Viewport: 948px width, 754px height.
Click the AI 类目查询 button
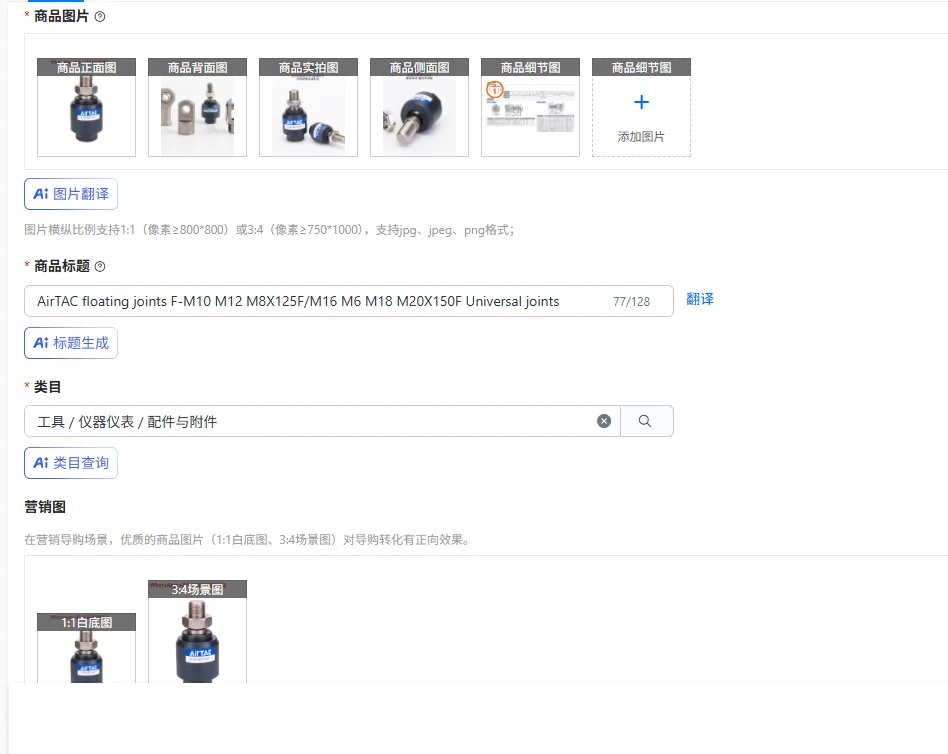pos(71,463)
